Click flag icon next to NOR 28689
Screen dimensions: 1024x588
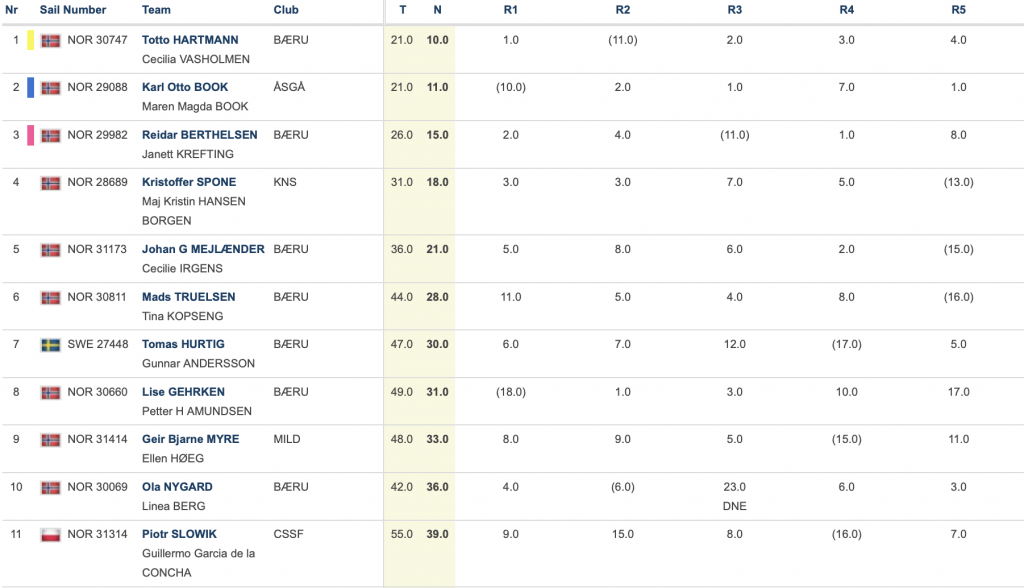click(50, 183)
